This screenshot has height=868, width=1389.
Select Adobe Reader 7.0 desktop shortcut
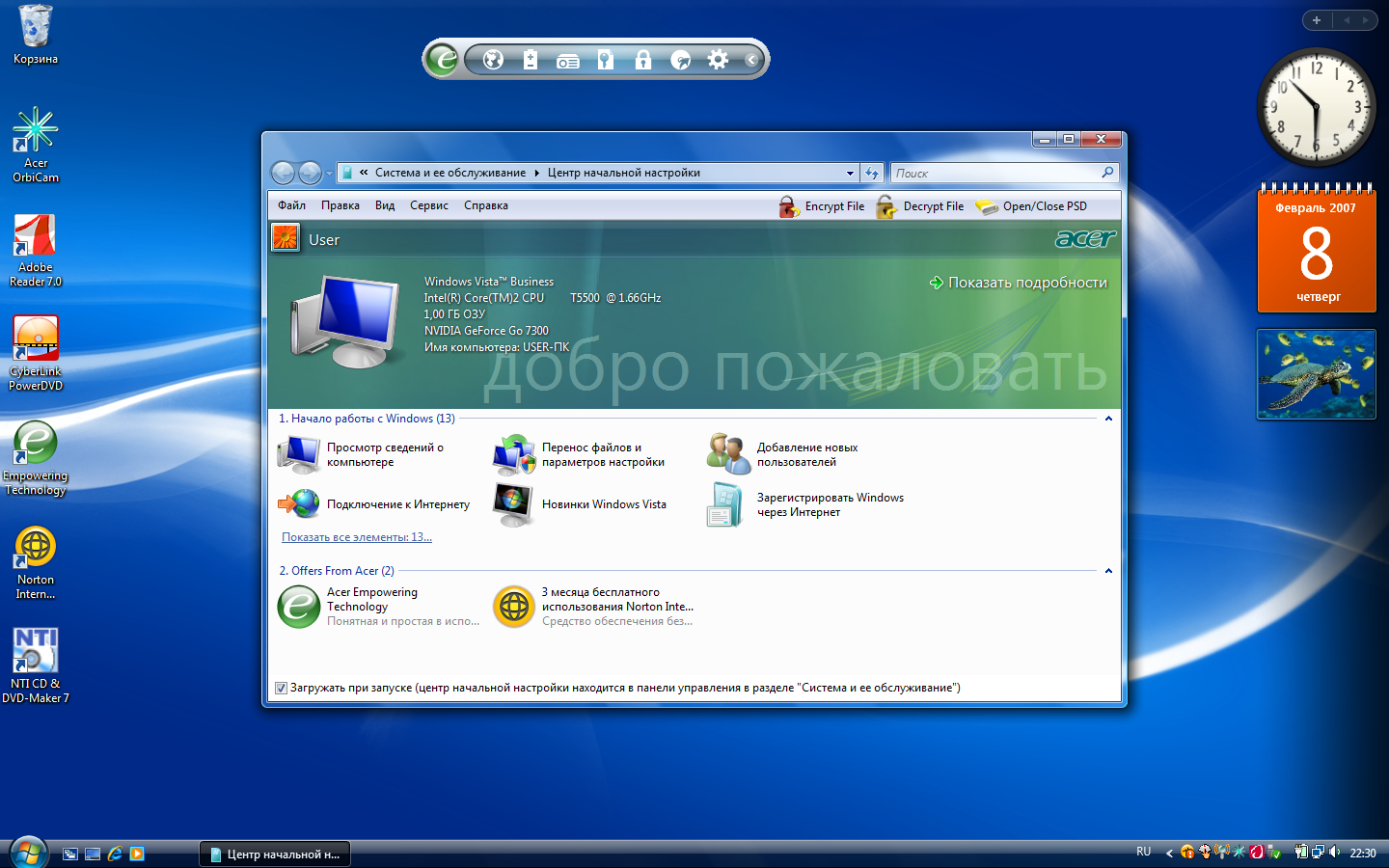click(36, 251)
